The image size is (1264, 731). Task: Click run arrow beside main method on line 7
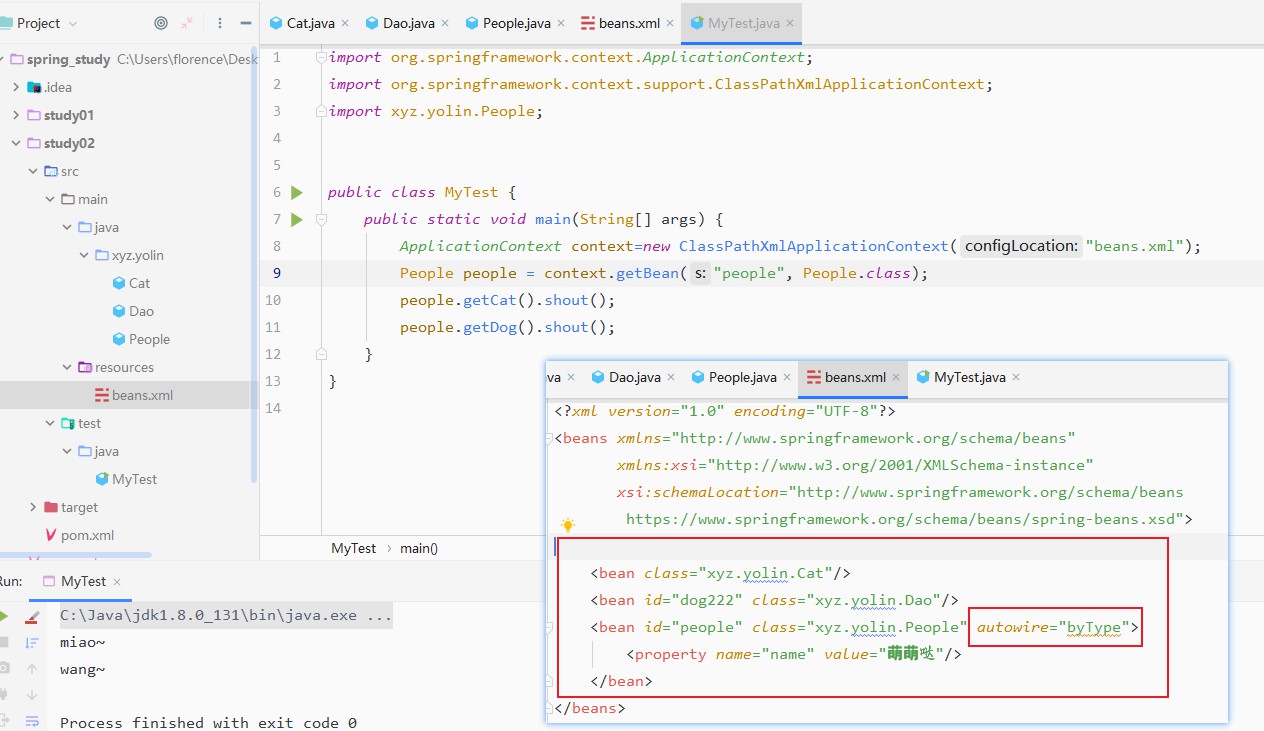[296, 219]
